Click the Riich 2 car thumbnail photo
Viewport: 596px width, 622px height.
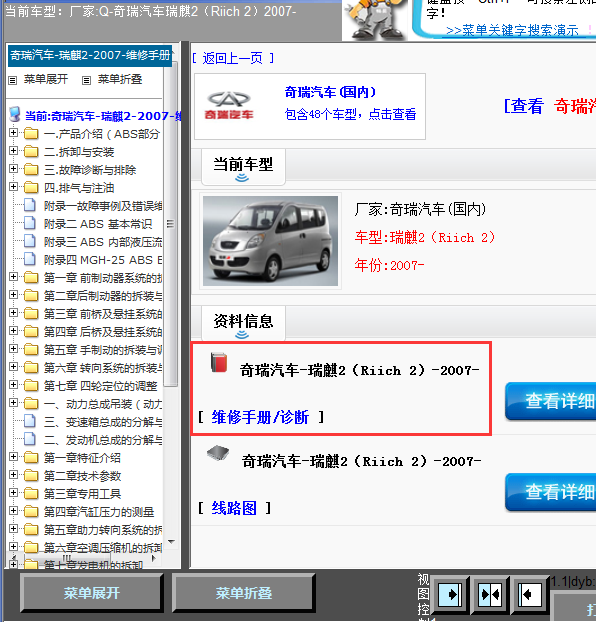pos(270,241)
